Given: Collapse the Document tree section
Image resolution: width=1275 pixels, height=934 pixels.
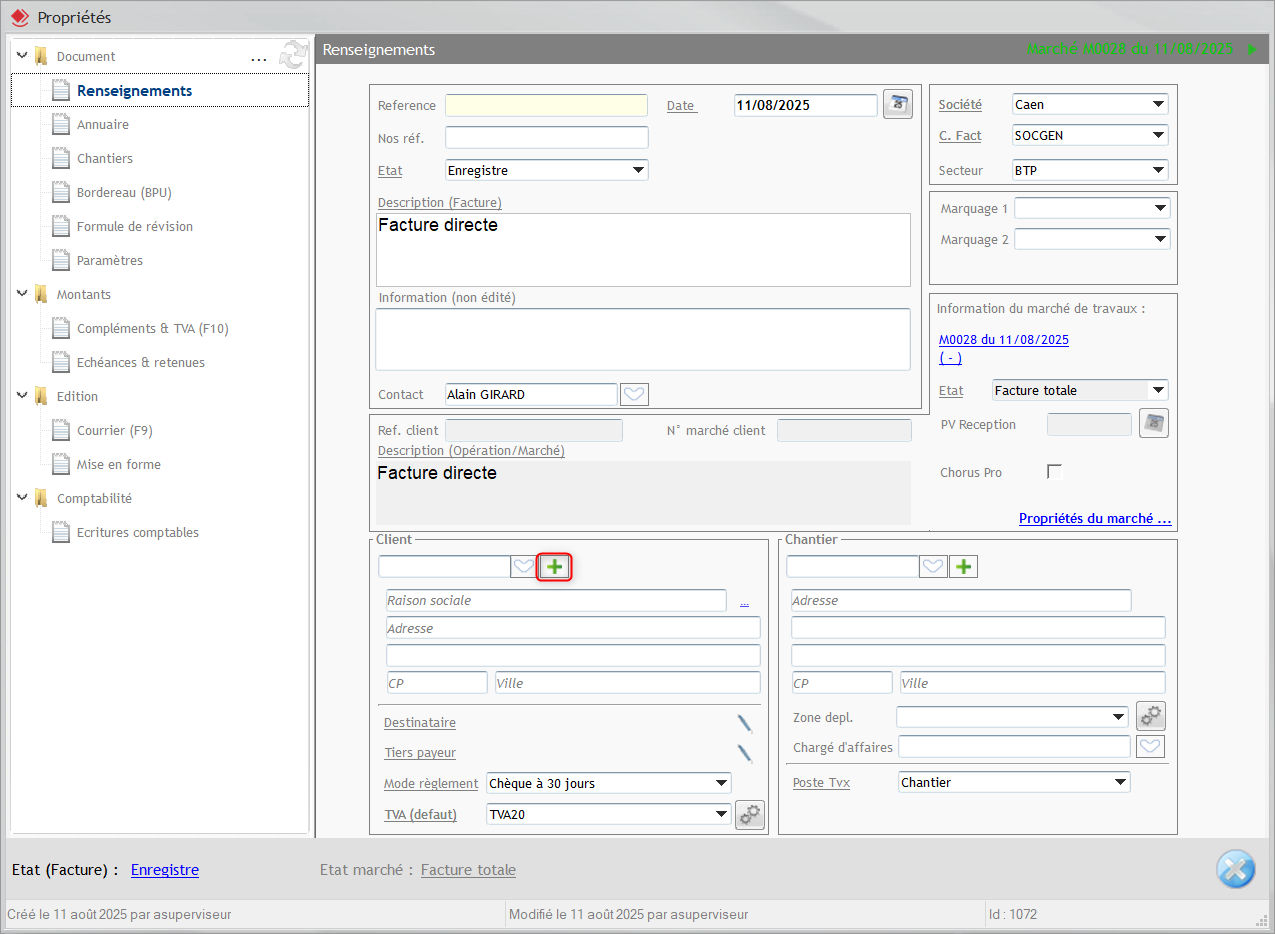Looking at the screenshot, I should coord(22,56).
